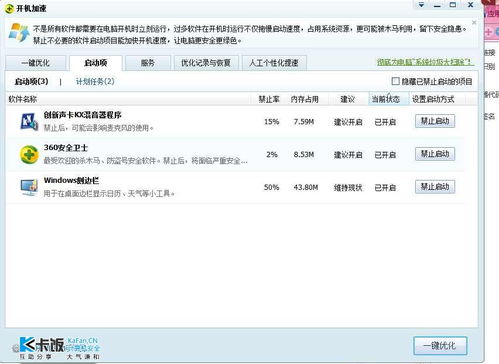Viewport: 499px width, 364px height.
Task: Click the 创新声卡KX混音器程序 program icon
Action: click(29, 121)
